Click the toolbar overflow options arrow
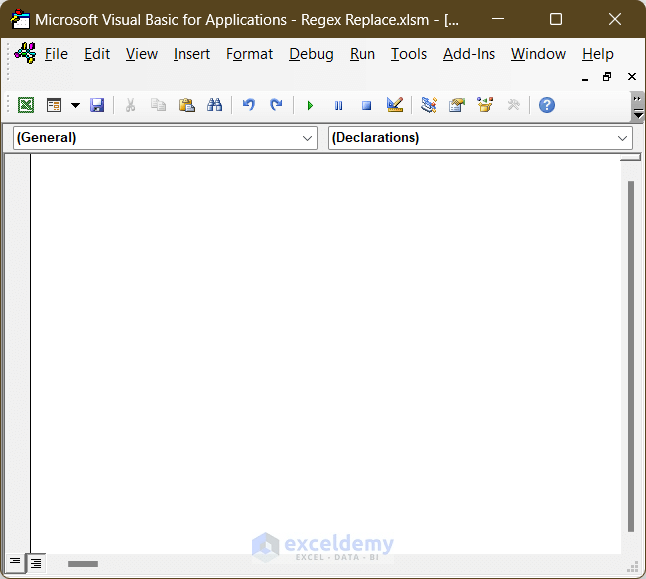Viewport: 646px width, 579px height. pos(637,107)
